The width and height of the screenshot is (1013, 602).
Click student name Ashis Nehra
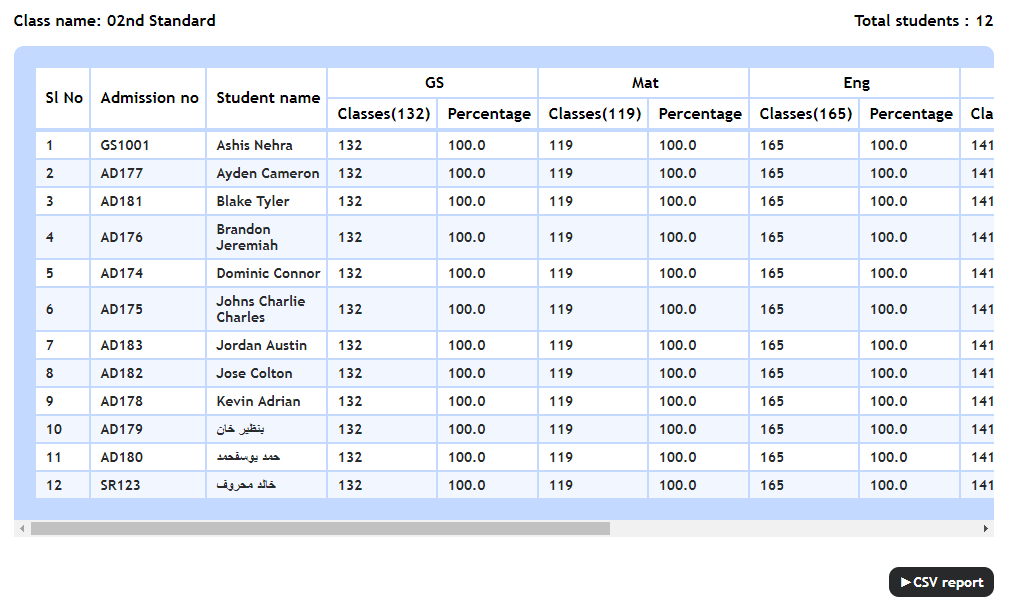(255, 145)
